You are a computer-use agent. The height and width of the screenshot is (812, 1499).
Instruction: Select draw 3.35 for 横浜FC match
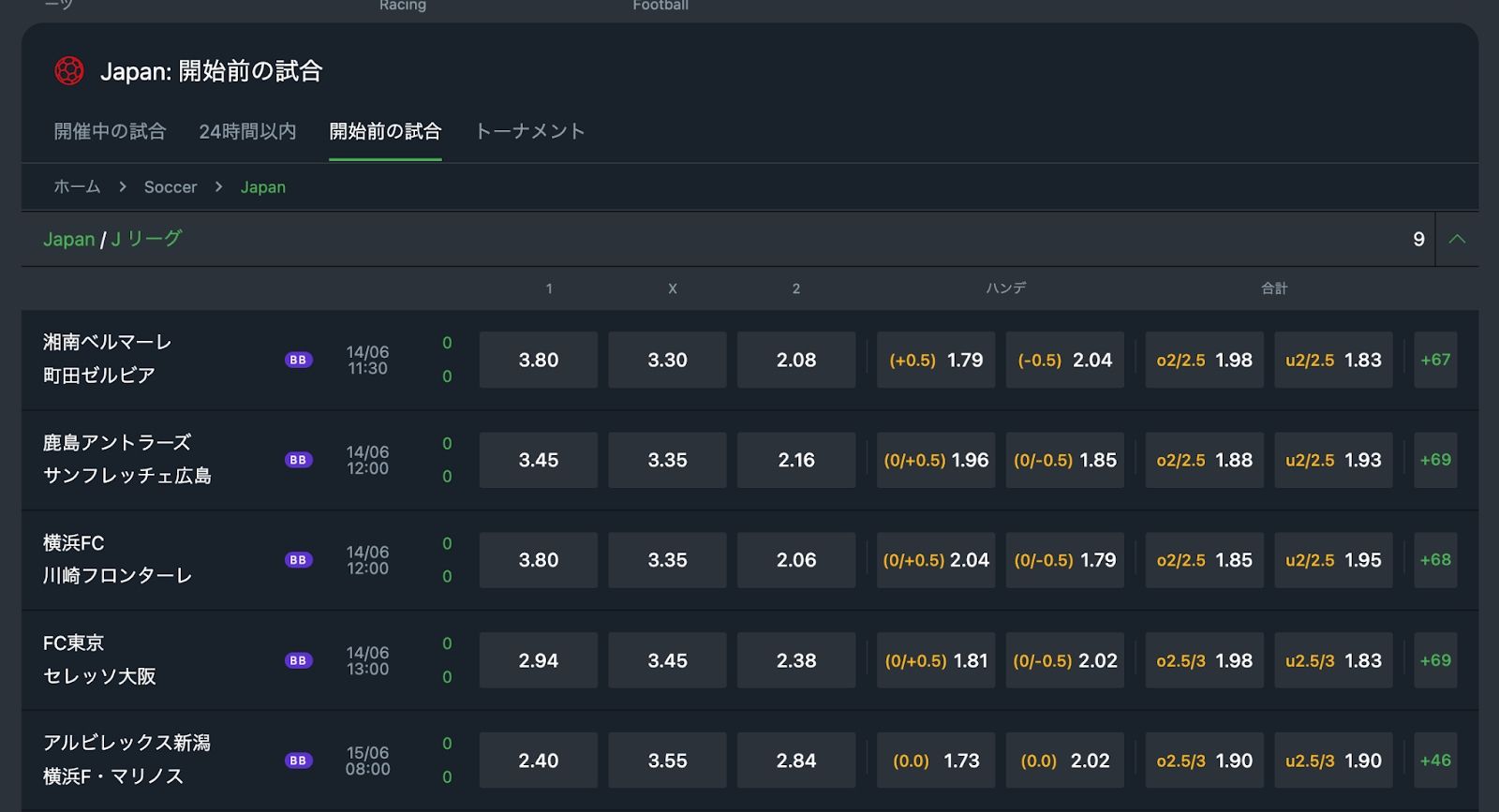click(x=667, y=560)
